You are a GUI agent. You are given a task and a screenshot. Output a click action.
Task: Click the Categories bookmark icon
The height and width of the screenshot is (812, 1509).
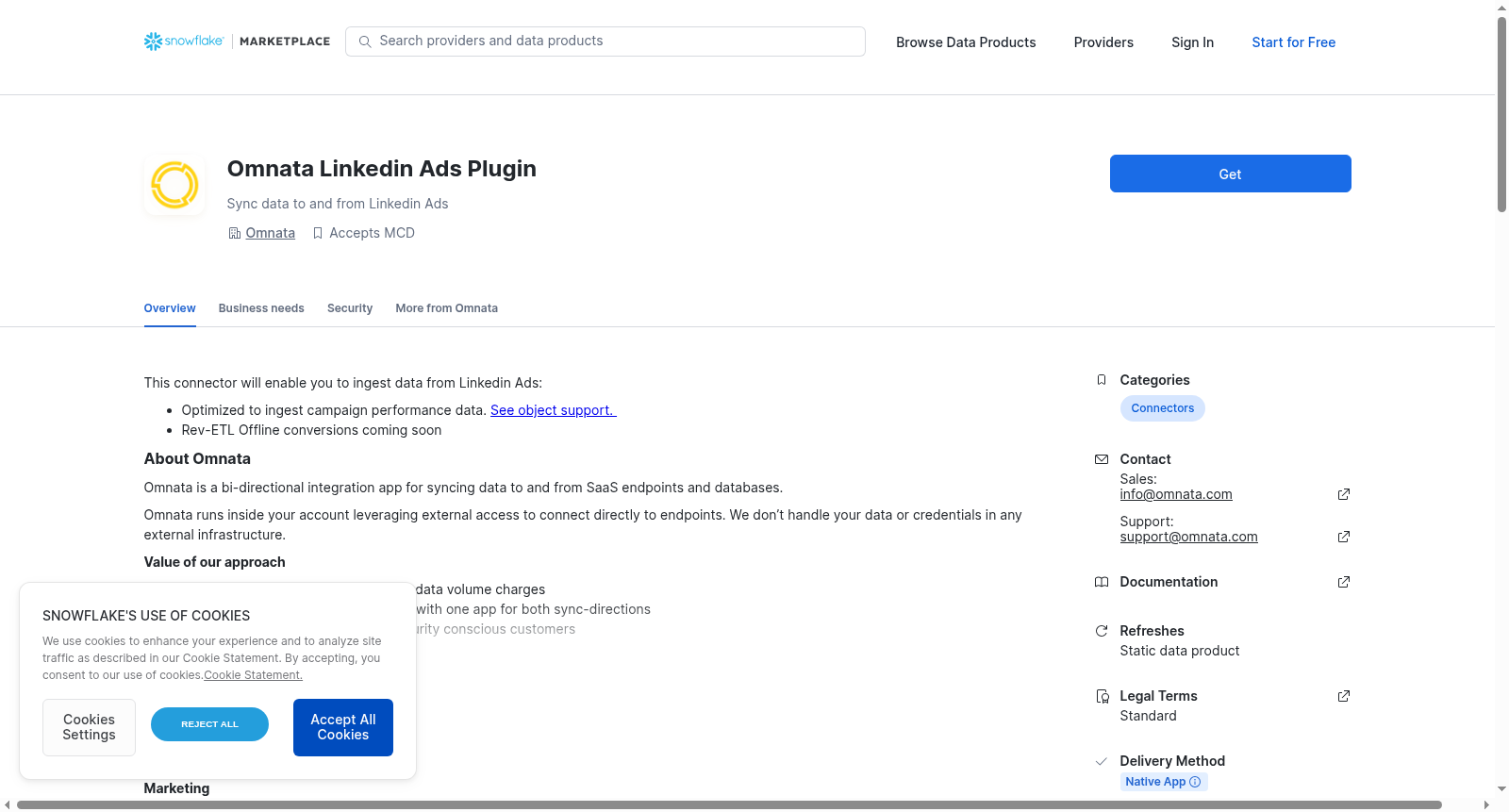tap(1102, 380)
